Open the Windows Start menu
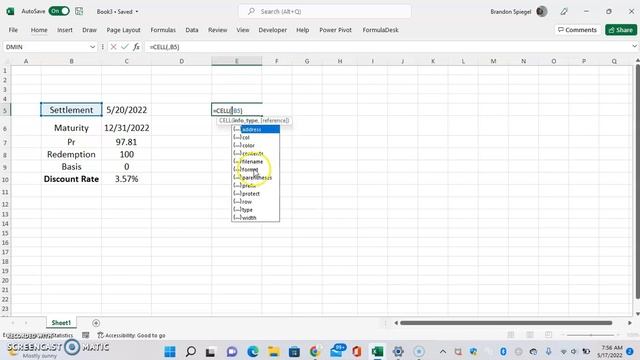 click(x=170, y=351)
